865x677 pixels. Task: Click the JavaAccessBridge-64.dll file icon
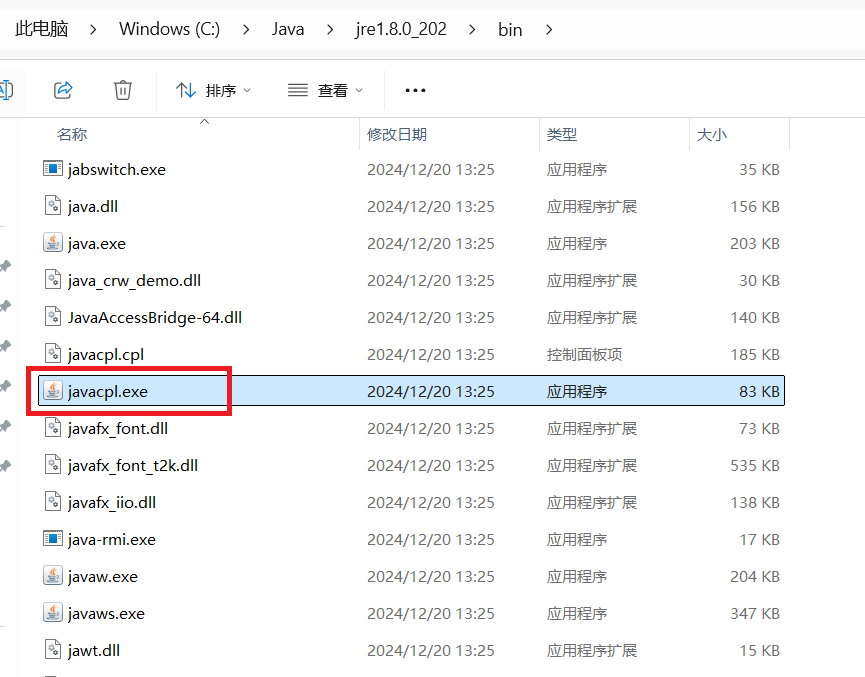coord(52,317)
